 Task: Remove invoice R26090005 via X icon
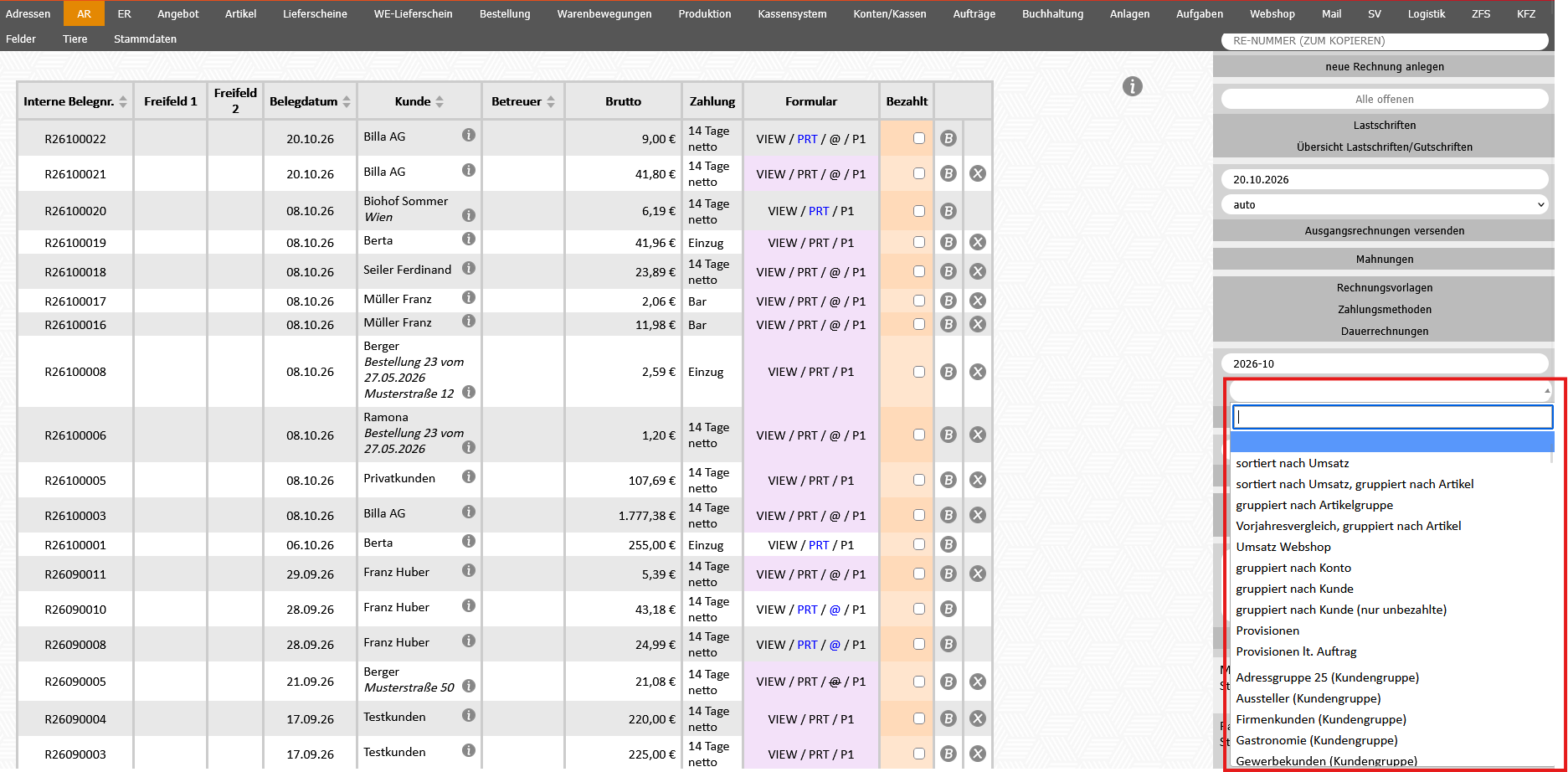(977, 682)
